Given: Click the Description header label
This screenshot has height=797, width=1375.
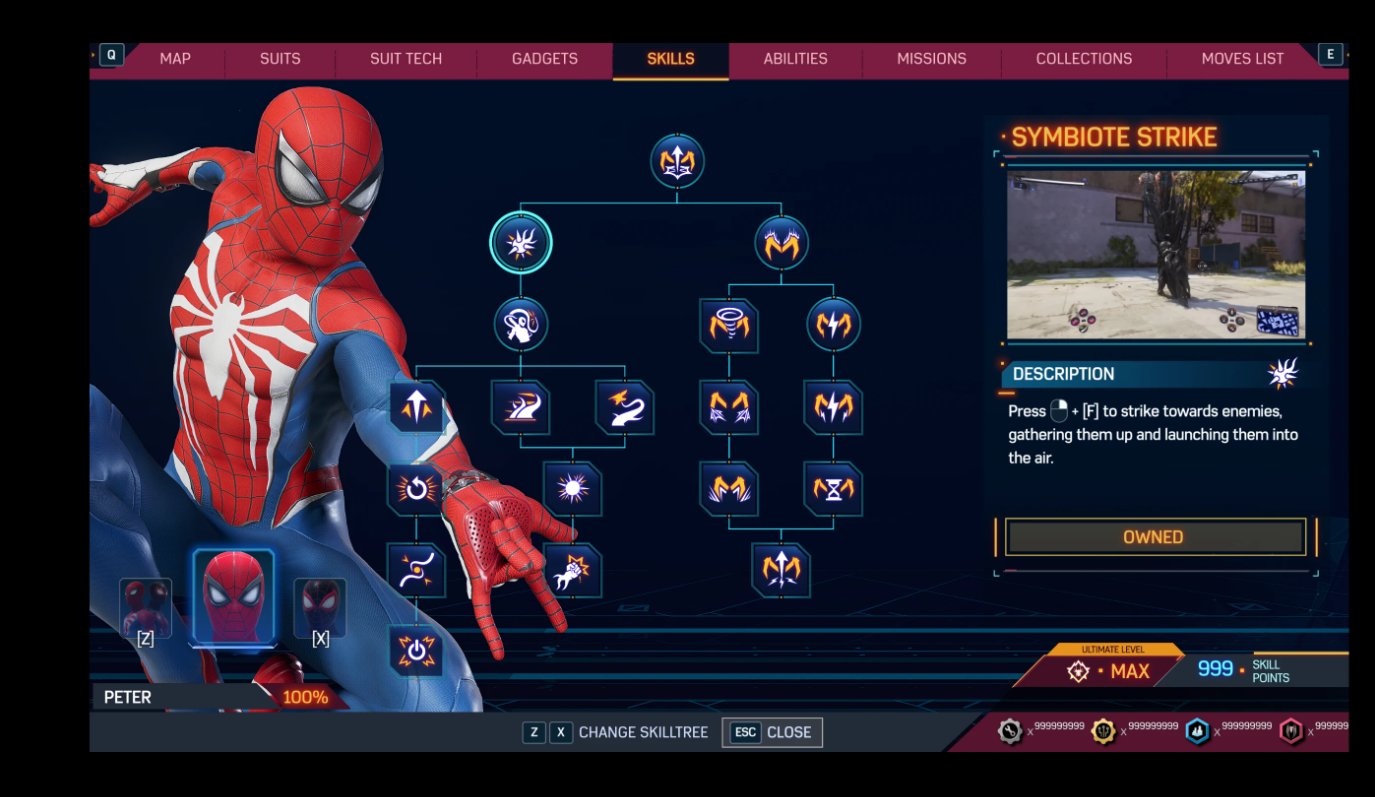Looking at the screenshot, I should pos(1063,374).
